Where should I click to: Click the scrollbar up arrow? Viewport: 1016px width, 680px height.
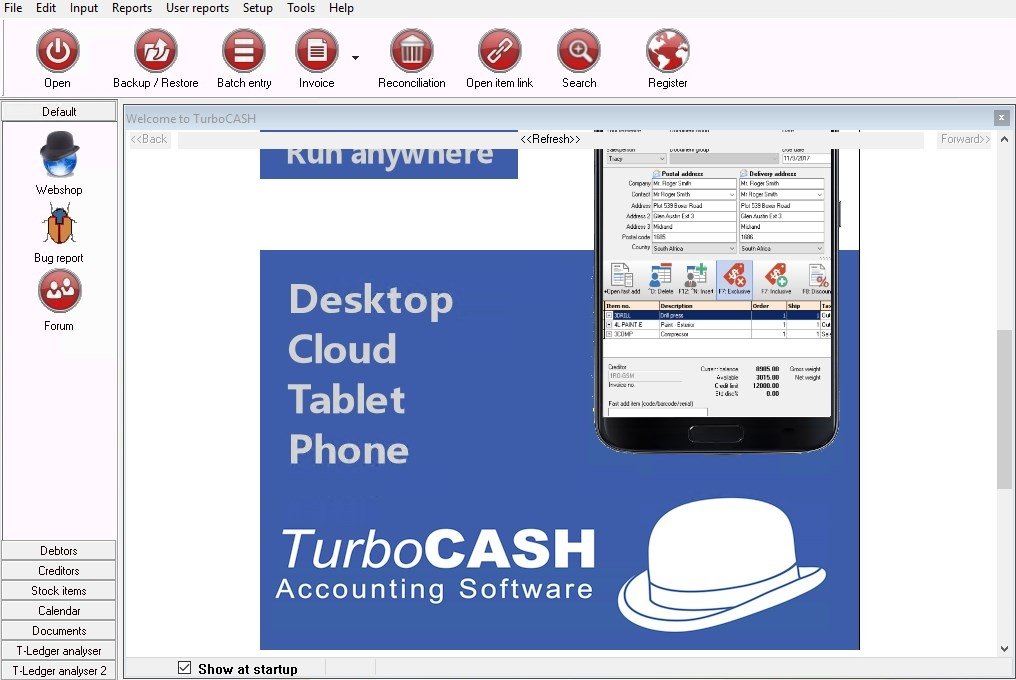(x=1004, y=139)
